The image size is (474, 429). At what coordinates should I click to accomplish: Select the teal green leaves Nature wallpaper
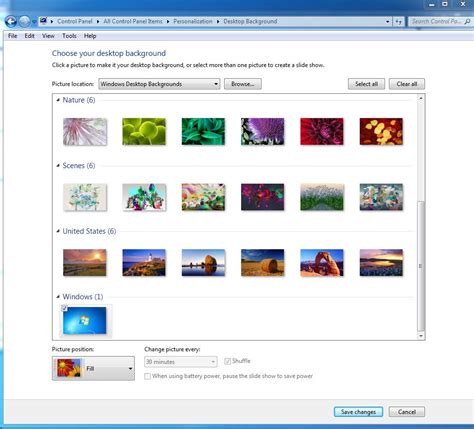[x=203, y=132]
